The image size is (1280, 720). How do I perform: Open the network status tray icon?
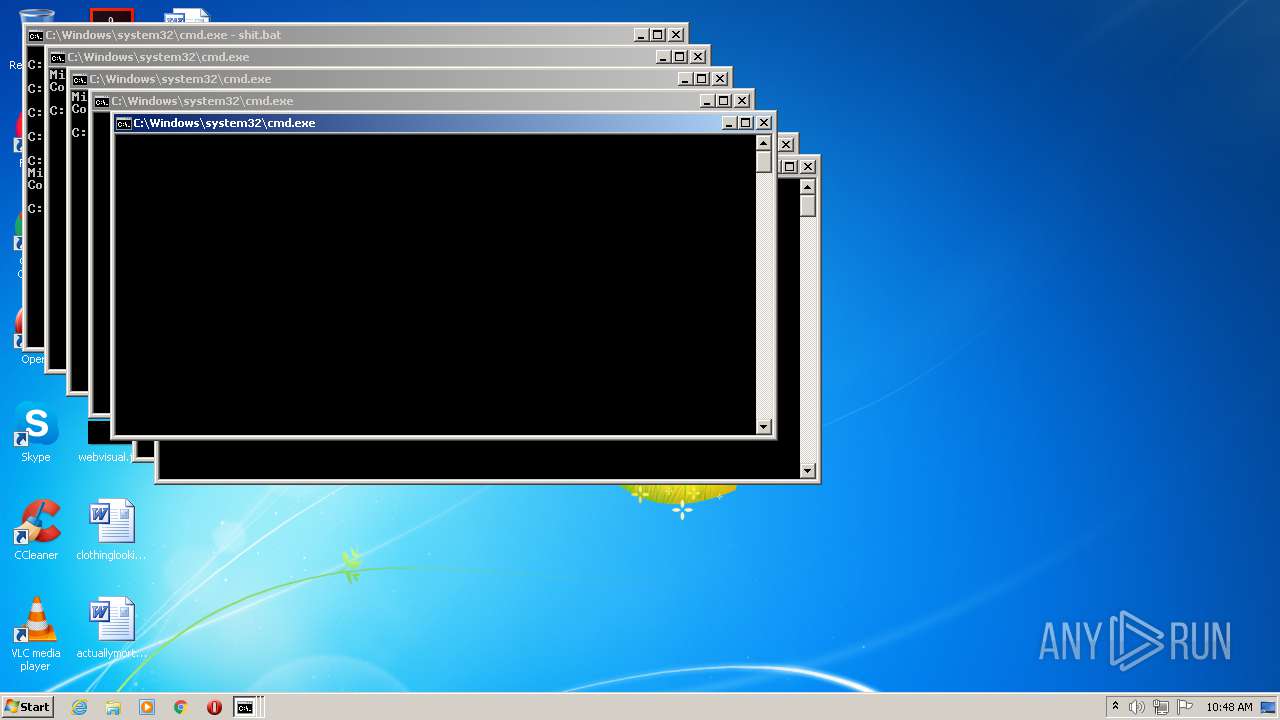1161,707
